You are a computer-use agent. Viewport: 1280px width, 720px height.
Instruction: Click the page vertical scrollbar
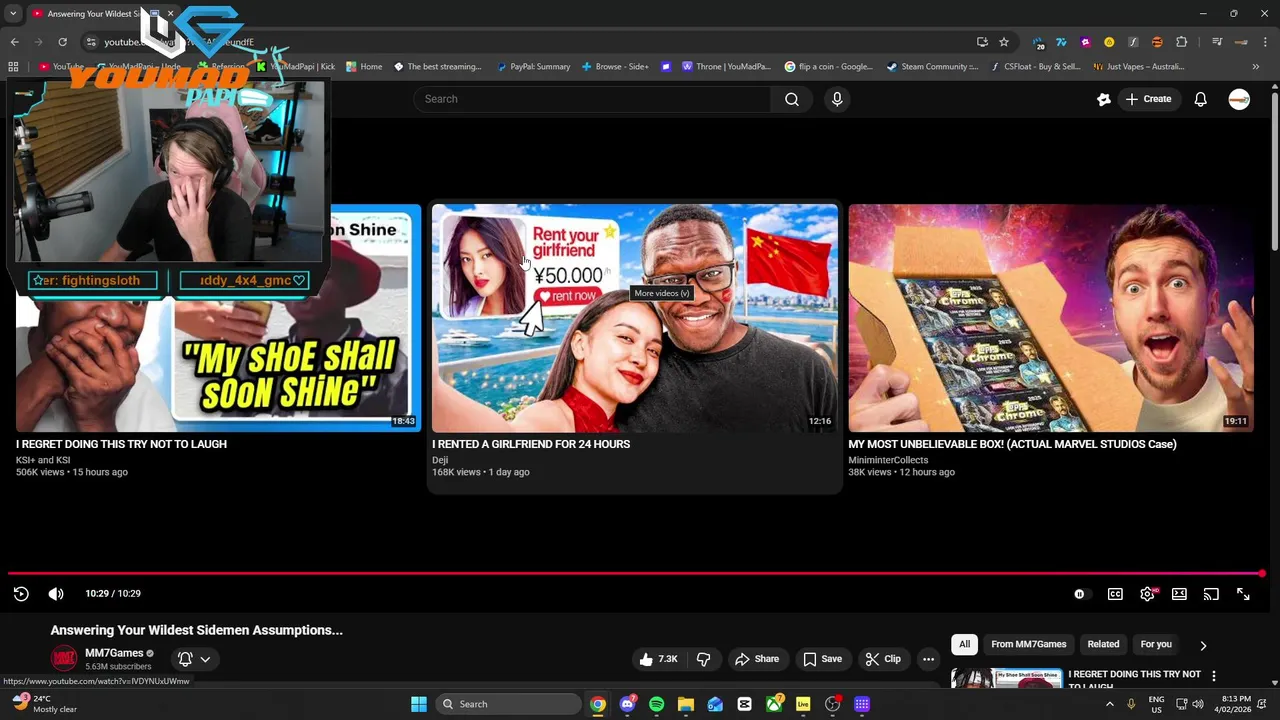click(1274, 170)
